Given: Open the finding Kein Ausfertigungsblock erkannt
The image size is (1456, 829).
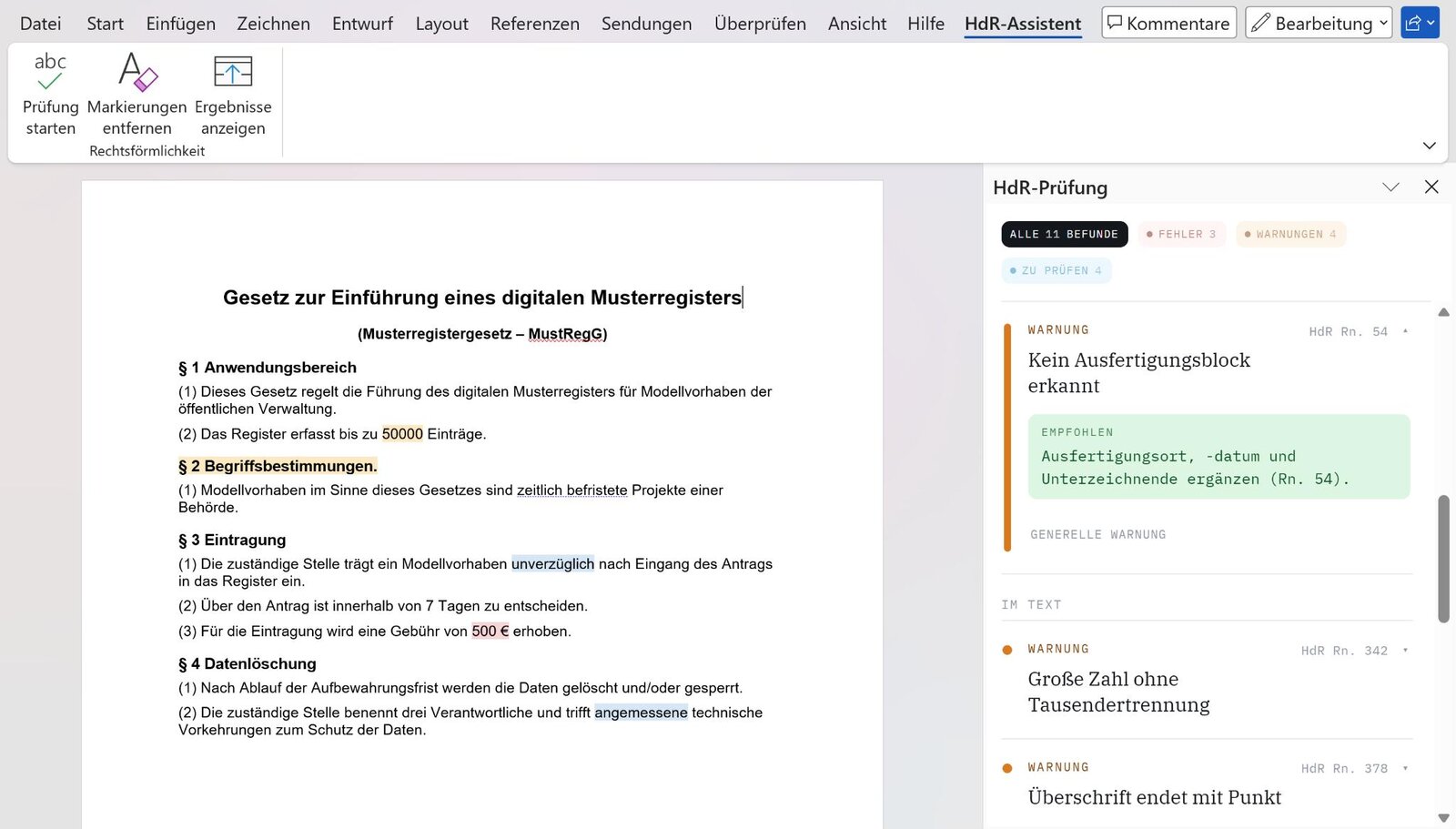Looking at the screenshot, I should coord(1139,372).
